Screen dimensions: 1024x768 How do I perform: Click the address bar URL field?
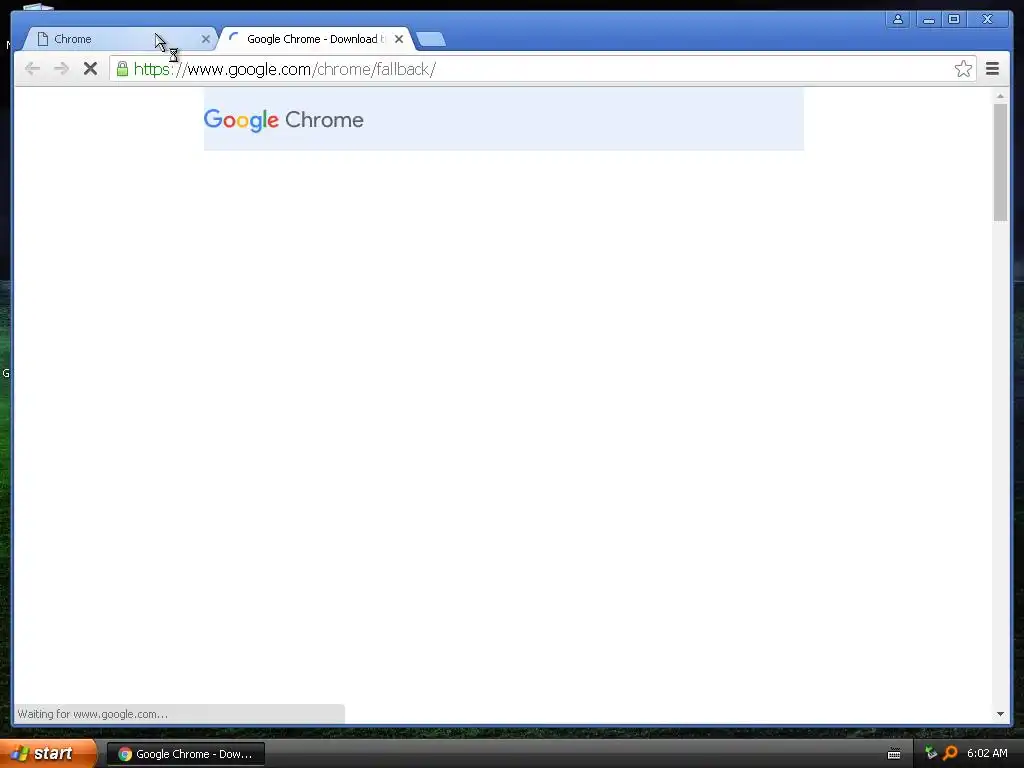pyautogui.click(x=542, y=69)
